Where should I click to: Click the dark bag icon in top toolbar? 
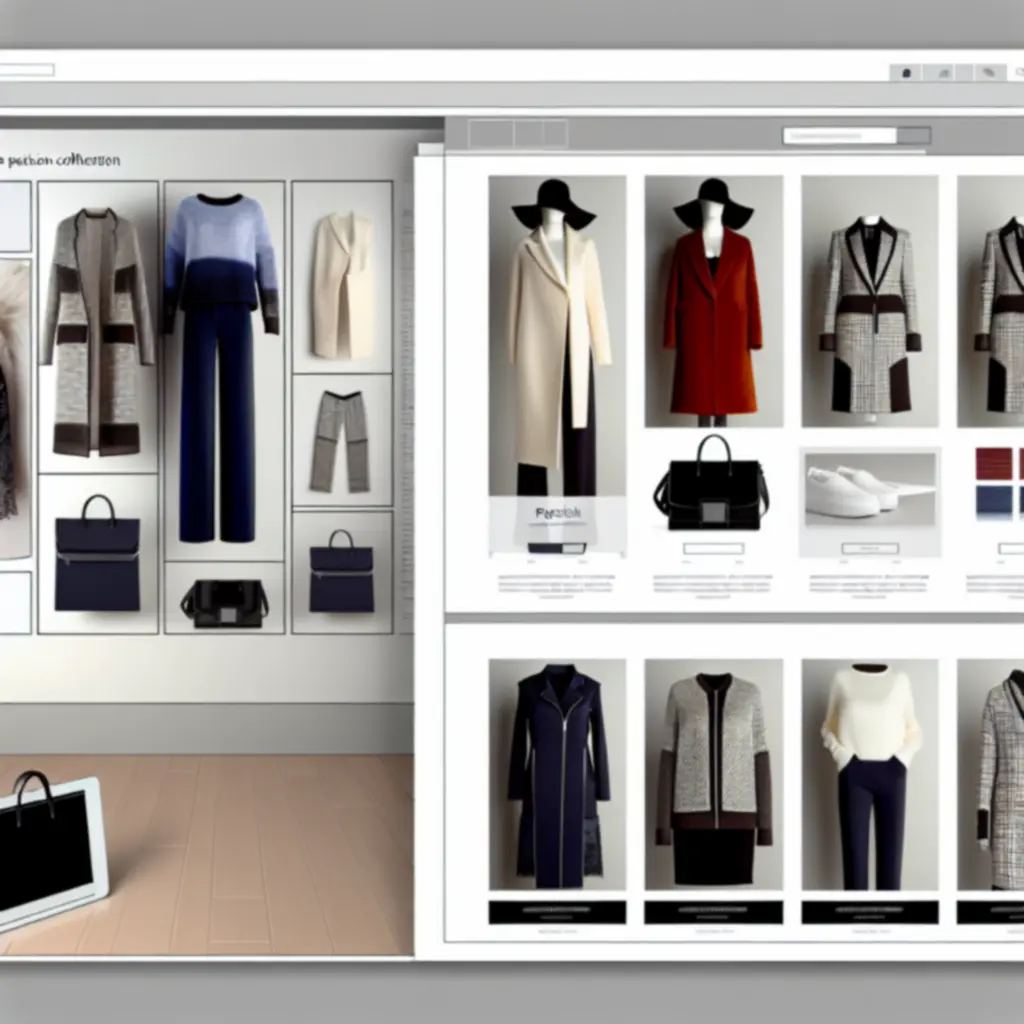907,72
